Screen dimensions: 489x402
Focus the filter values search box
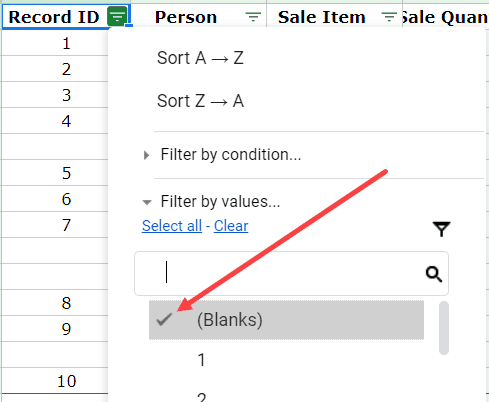(291, 273)
